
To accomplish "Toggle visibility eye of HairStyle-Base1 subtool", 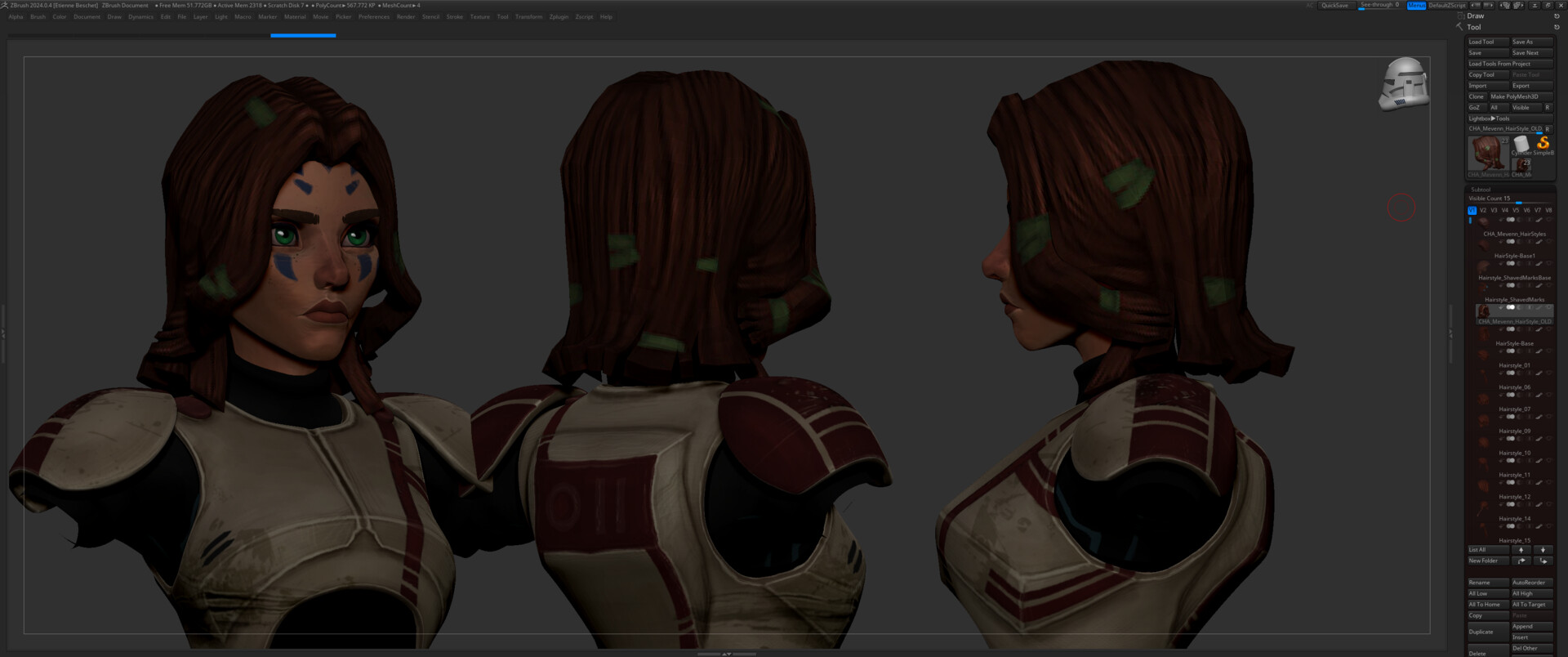I will [1548, 242].
